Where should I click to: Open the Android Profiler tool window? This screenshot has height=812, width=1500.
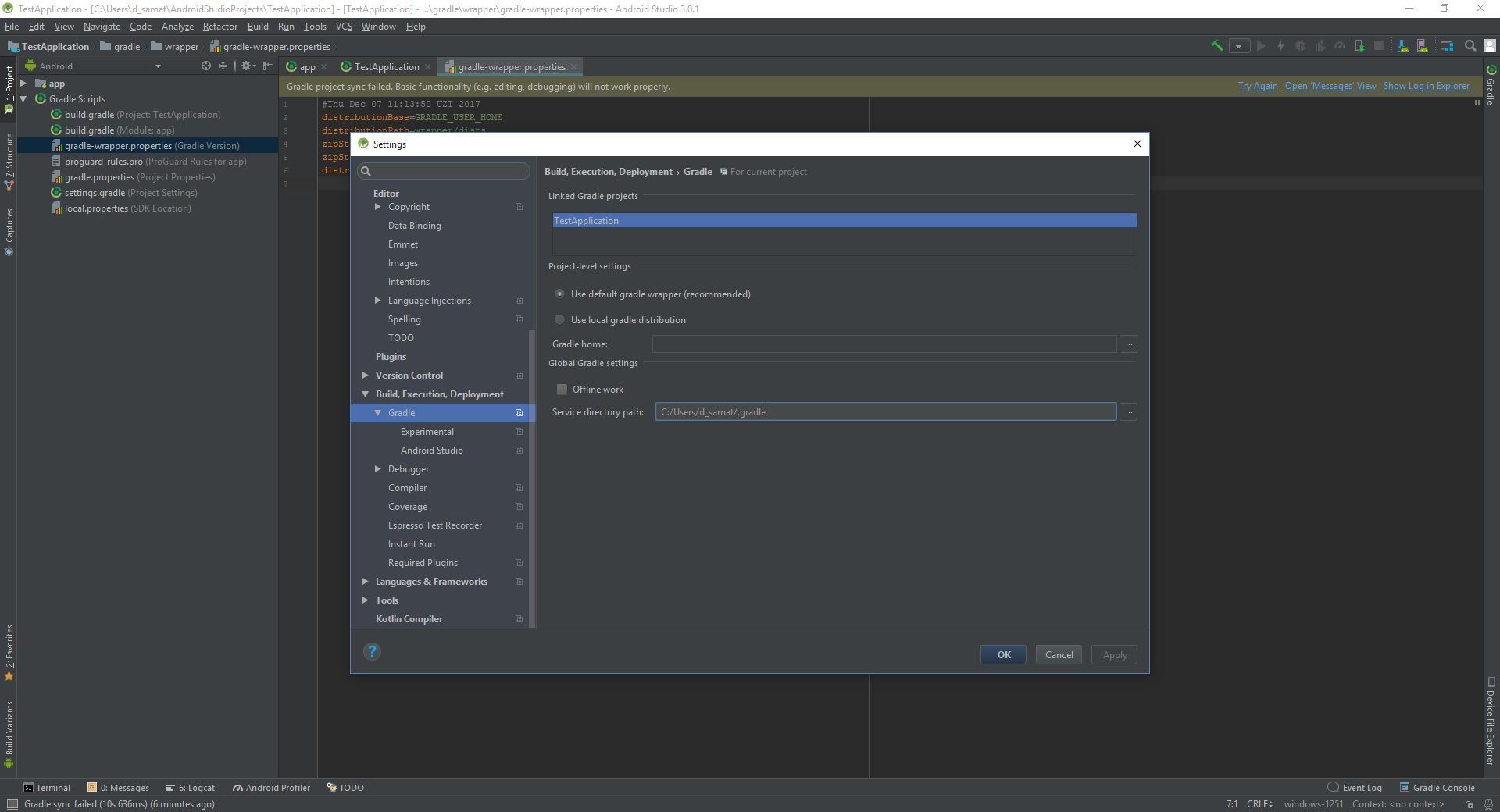tap(272, 788)
